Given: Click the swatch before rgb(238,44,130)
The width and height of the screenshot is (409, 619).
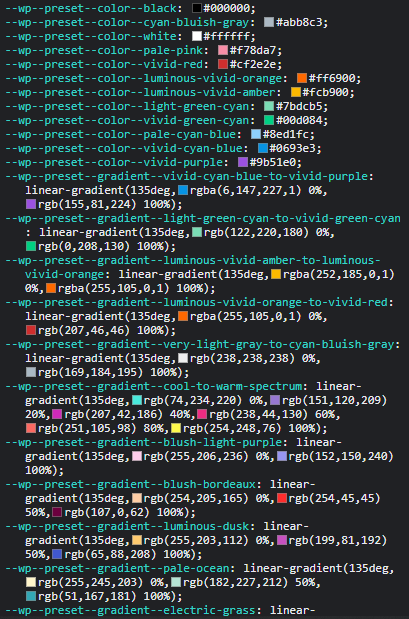Looking at the screenshot, I should click(x=203, y=415).
